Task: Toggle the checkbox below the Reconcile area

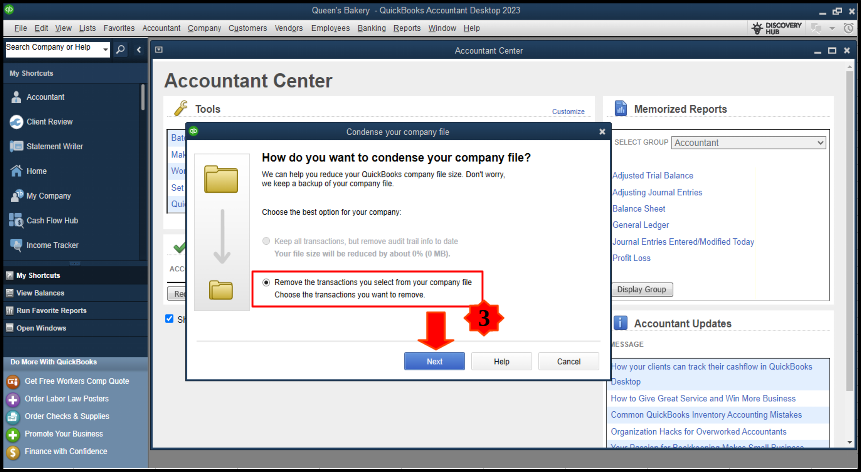Action: coord(169,319)
